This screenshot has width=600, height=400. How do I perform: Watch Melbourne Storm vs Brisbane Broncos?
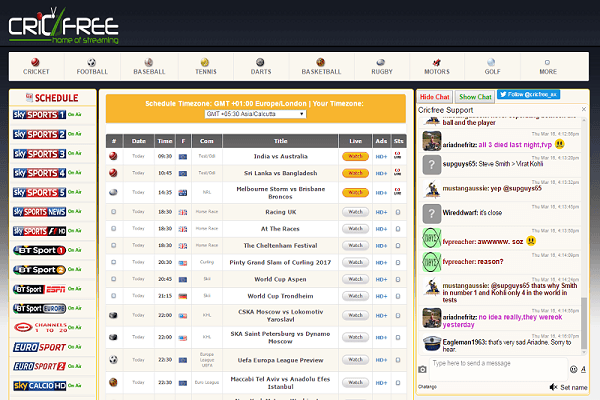[355, 193]
